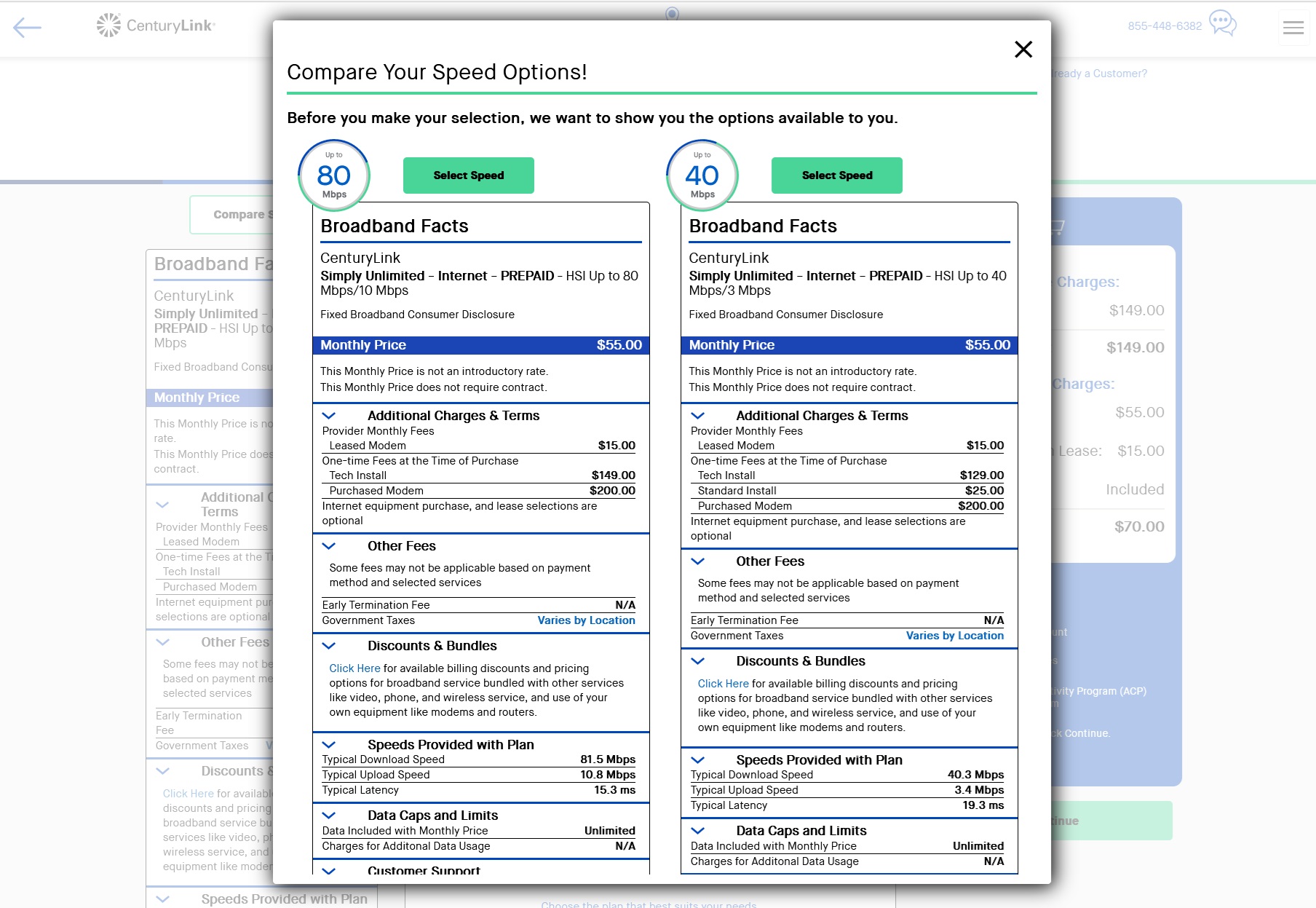This screenshot has width=1316, height=908.
Task: Collapse Discounts & Bundles in 80 Mbps plan
Action: click(x=329, y=646)
